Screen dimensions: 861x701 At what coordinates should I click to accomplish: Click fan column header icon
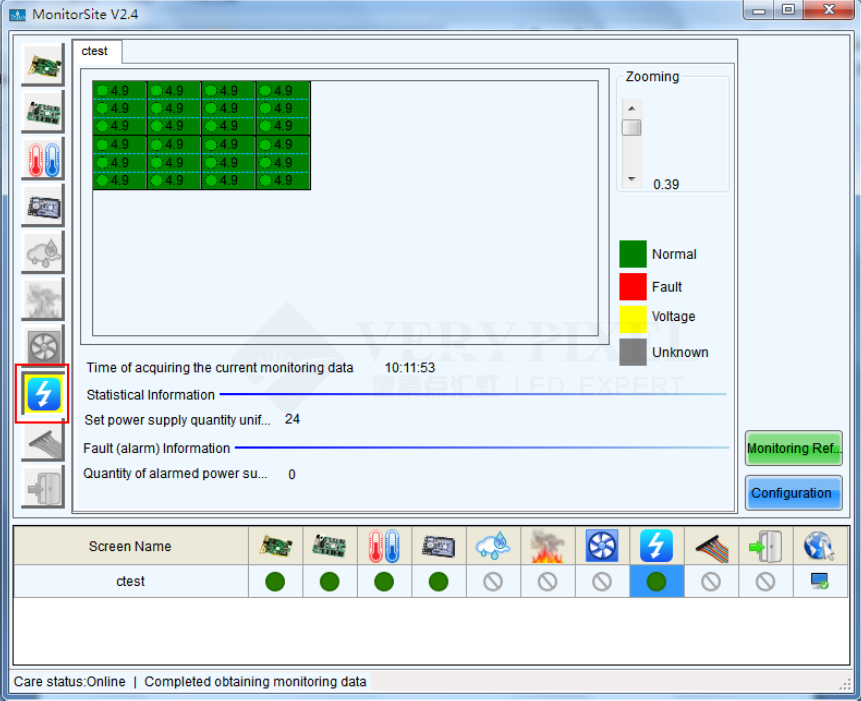point(602,546)
